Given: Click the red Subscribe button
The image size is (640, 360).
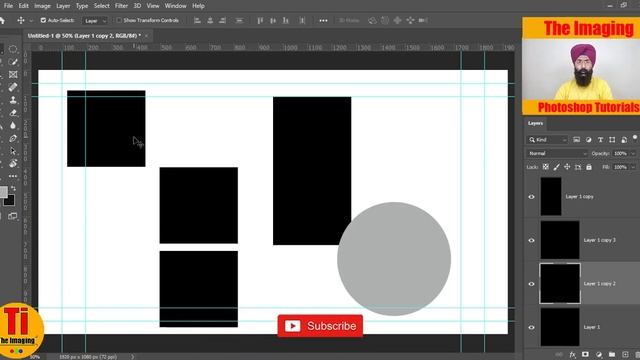Looking at the screenshot, I should [320, 326].
